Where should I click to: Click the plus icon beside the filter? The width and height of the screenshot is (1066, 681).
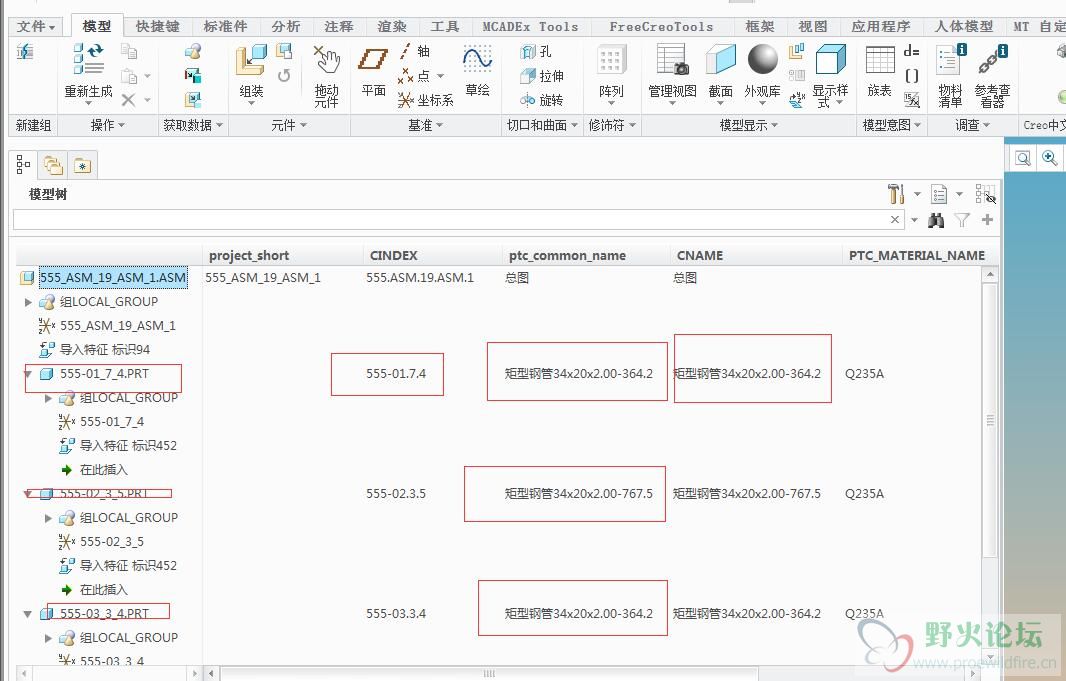point(987,220)
